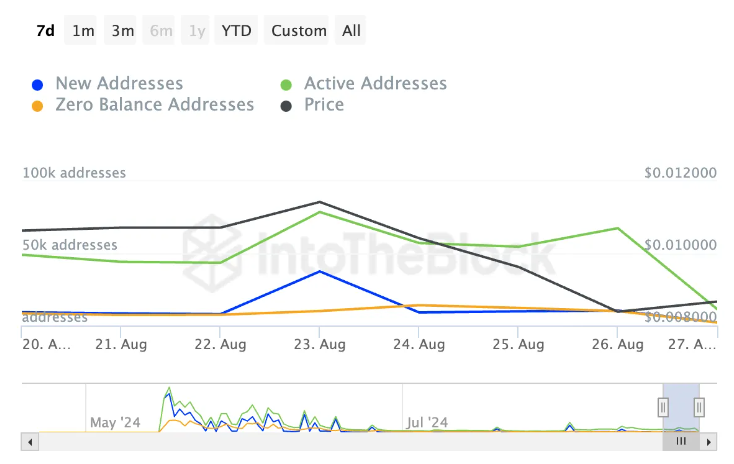This screenshot has width=734, height=464.
Task: Click the navigator scrollbar right arrow
Action: pos(708,442)
